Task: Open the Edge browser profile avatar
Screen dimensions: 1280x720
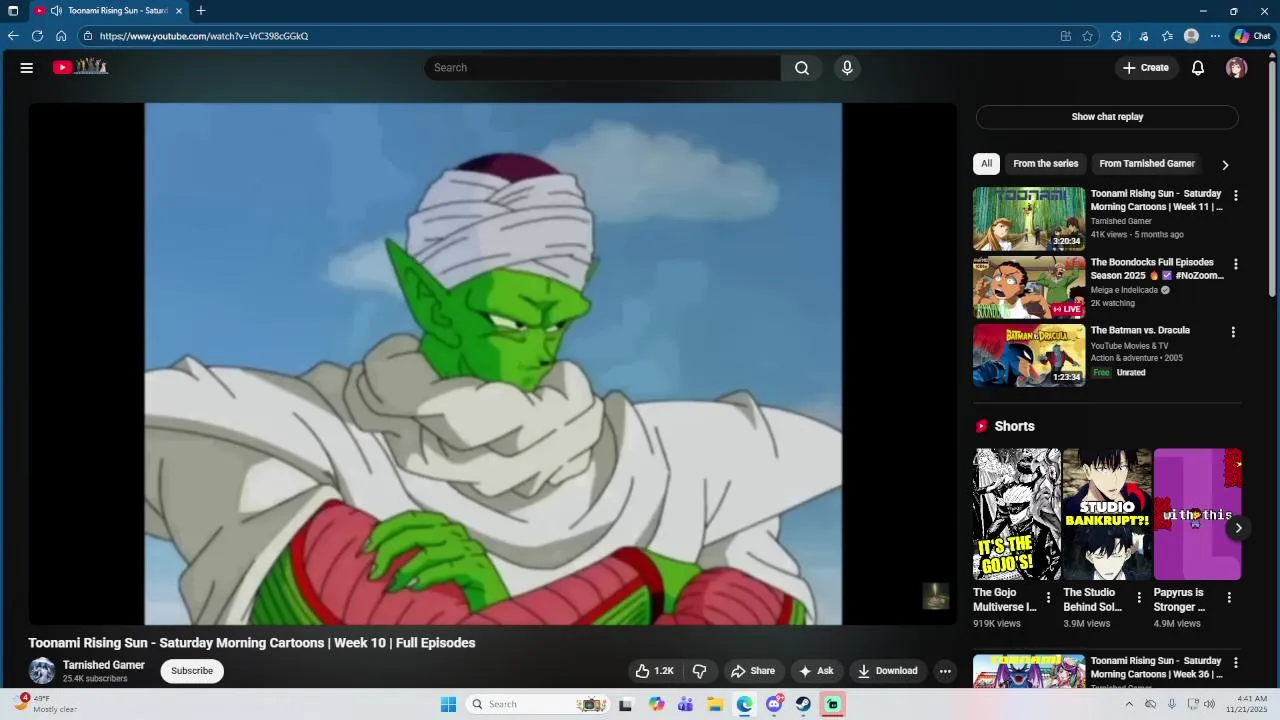Action: 1191,36
